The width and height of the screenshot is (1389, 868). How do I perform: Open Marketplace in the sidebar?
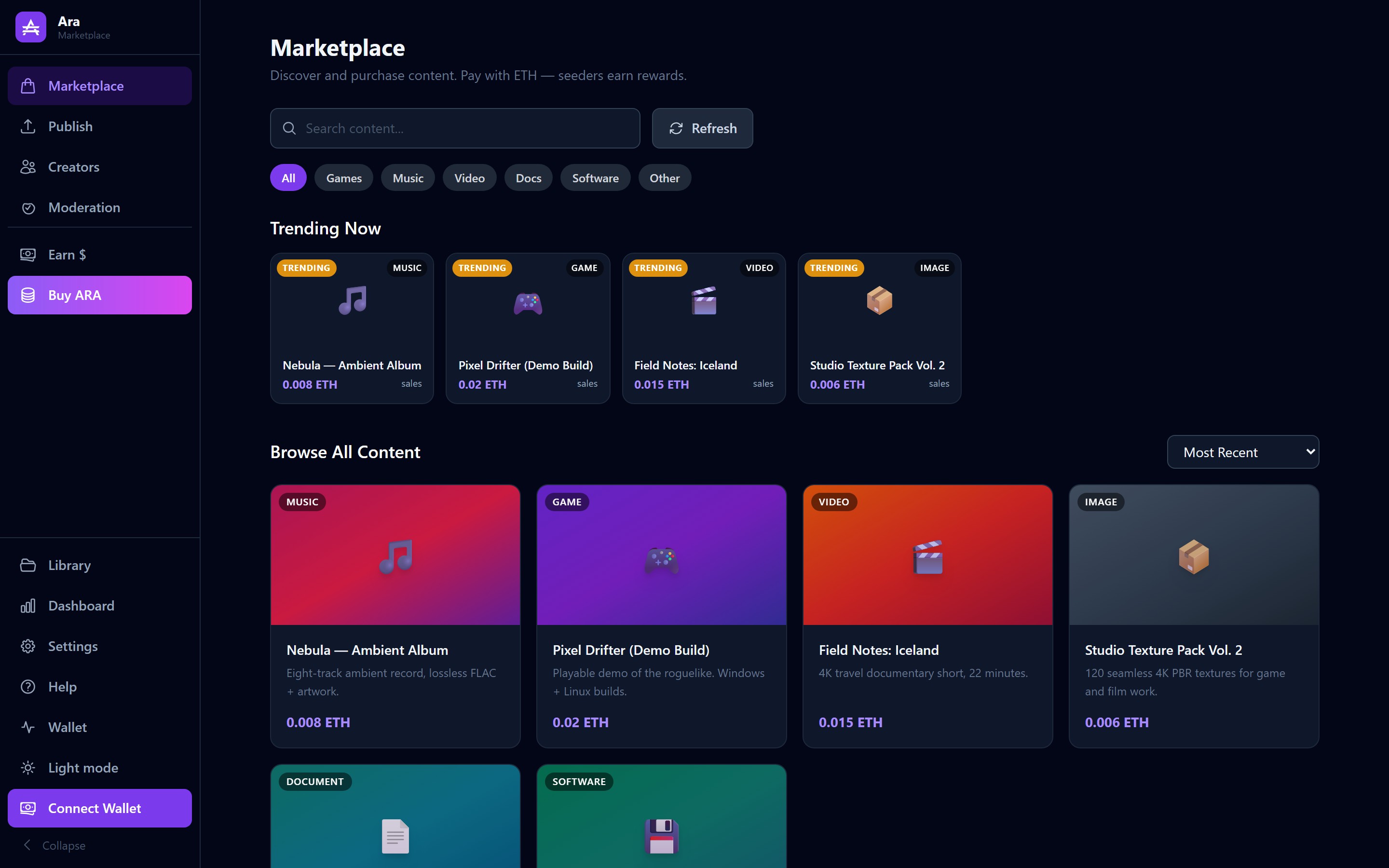point(100,86)
